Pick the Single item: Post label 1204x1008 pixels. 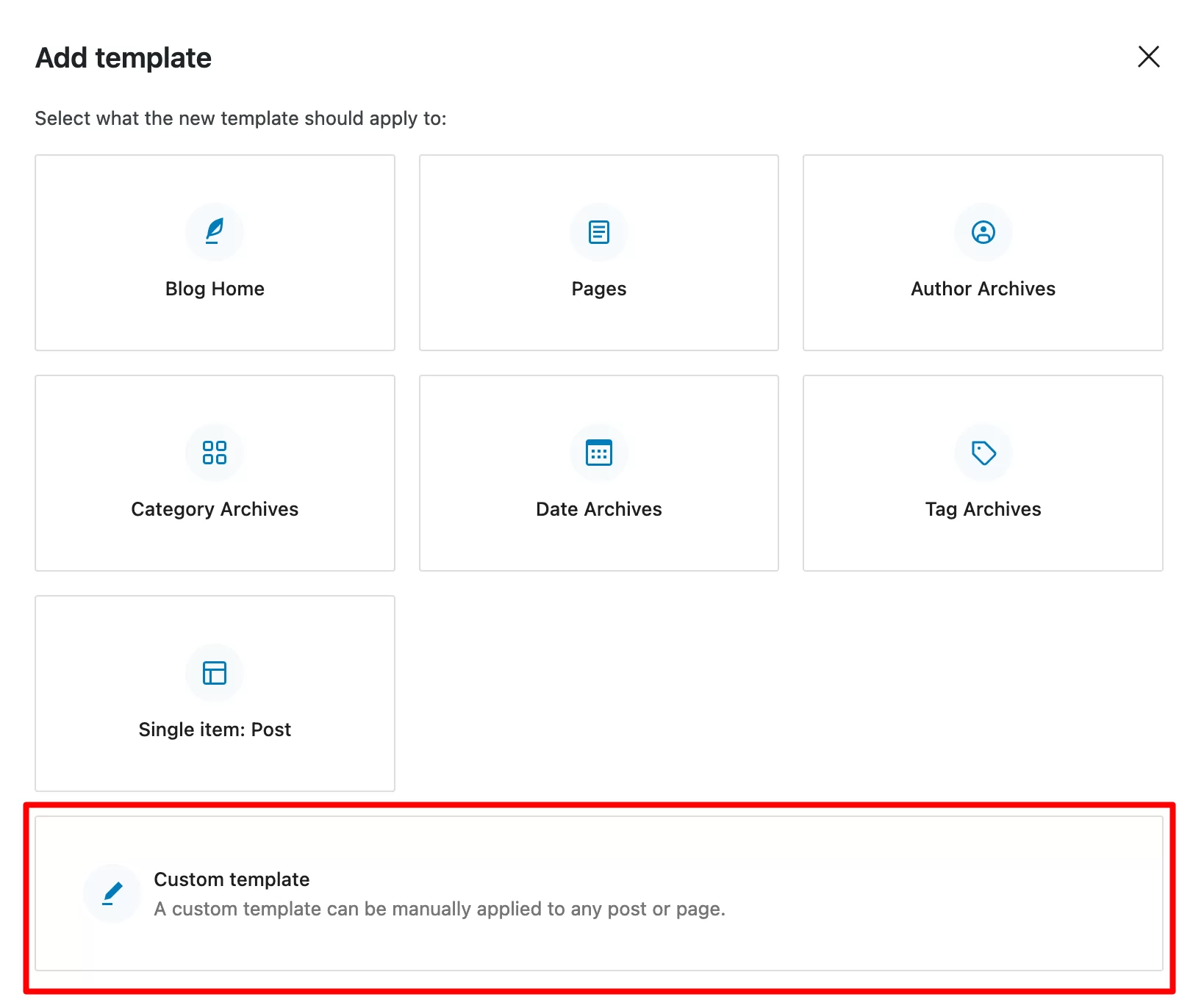pos(215,730)
